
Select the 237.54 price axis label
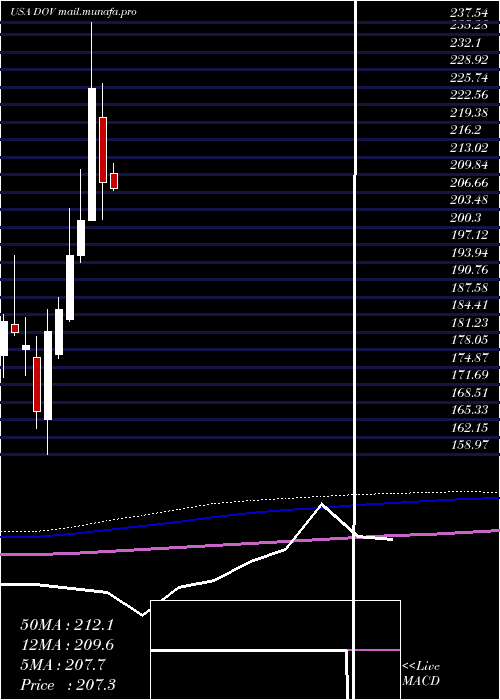[x=469, y=12]
